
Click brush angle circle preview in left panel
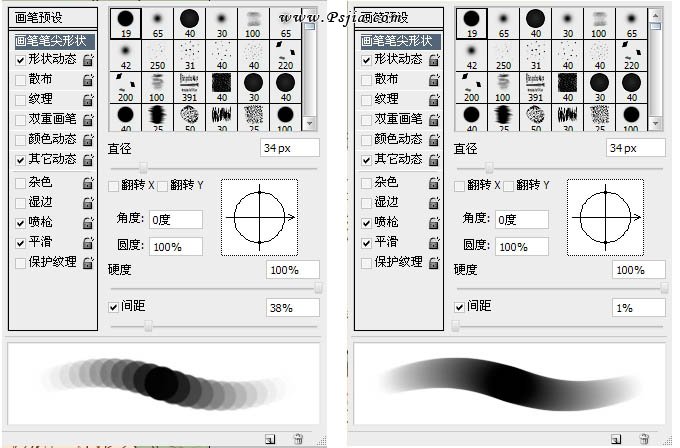pos(259,217)
